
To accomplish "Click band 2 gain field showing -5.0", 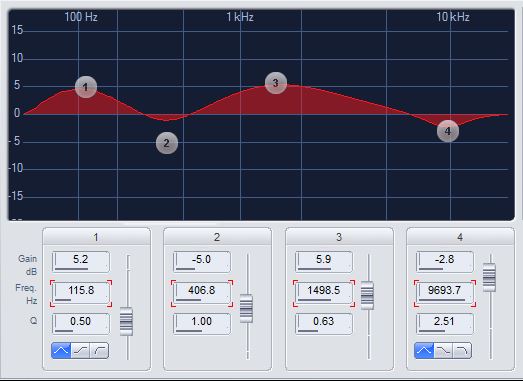I will tap(202, 262).
